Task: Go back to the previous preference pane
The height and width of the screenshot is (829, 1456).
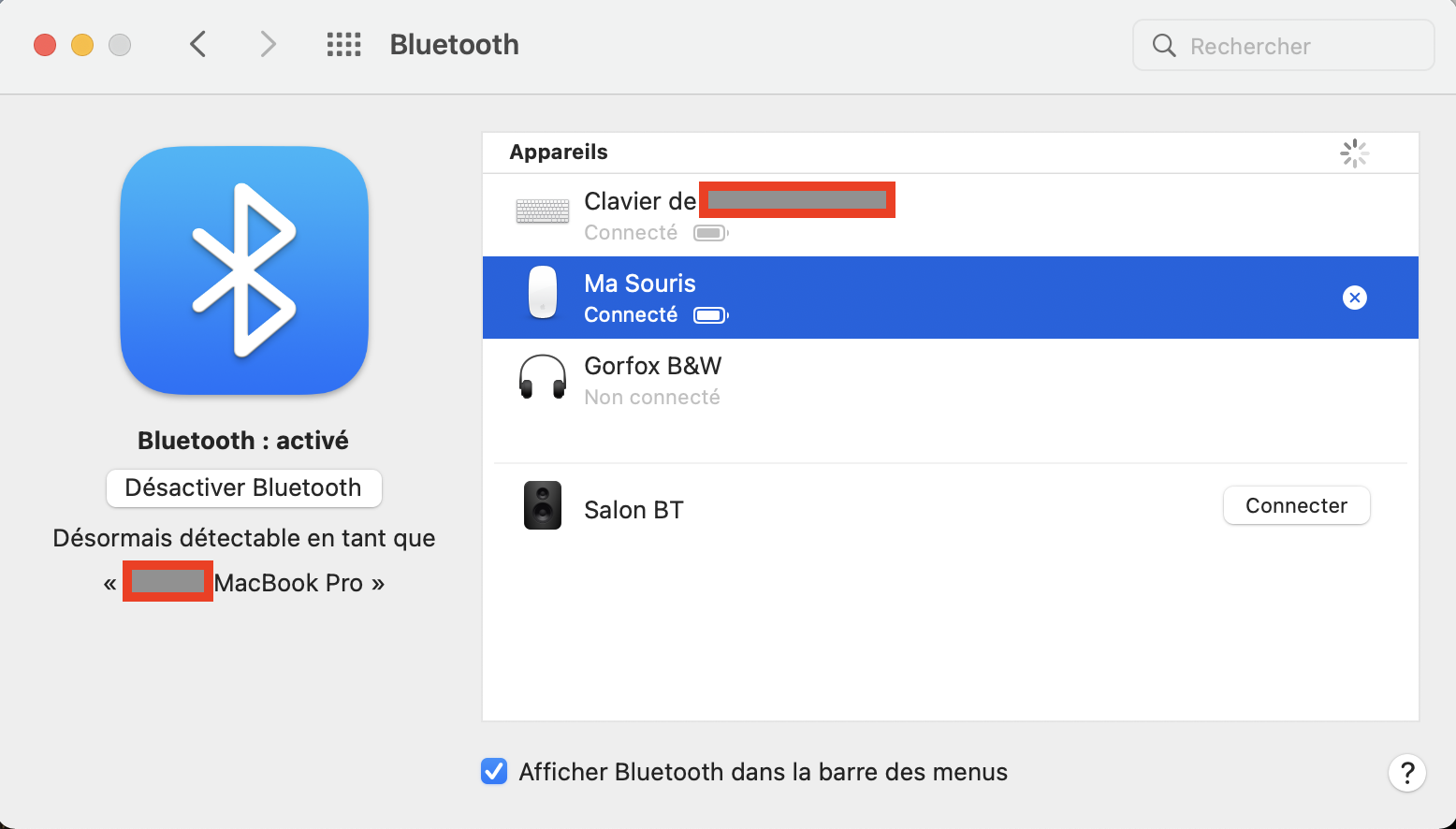Action: [197, 45]
